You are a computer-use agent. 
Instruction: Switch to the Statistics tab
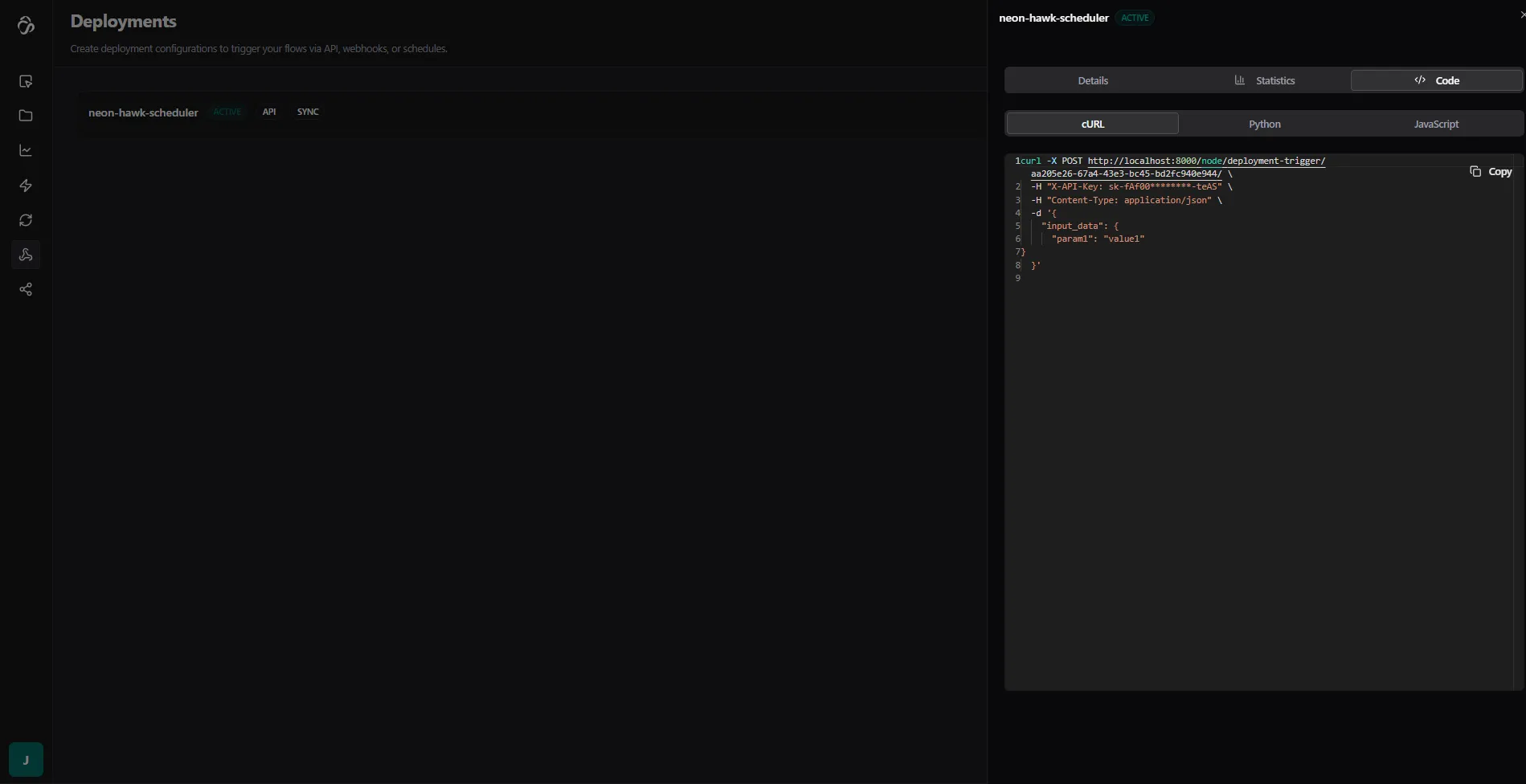(x=1264, y=80)
